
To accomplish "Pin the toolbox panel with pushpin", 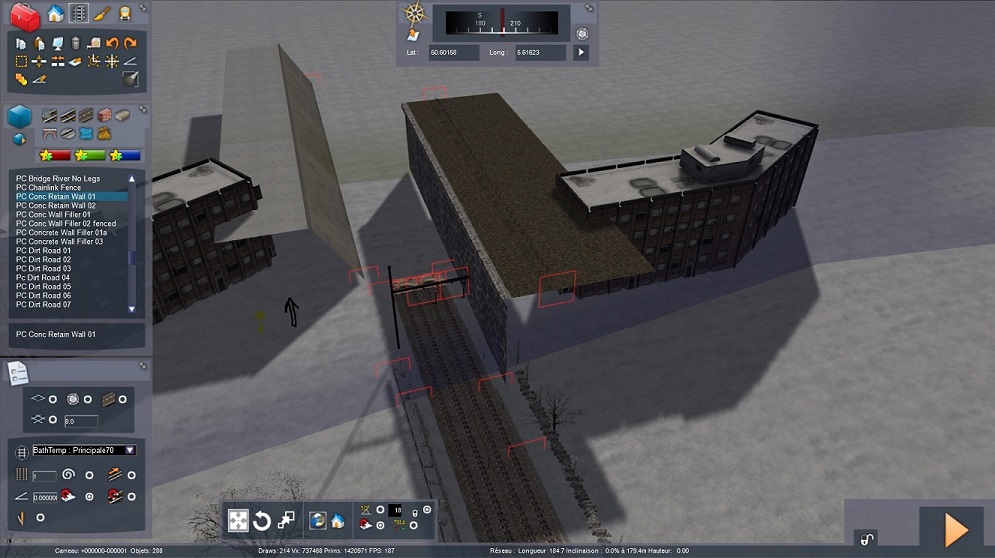I will (x=143, y=8).
